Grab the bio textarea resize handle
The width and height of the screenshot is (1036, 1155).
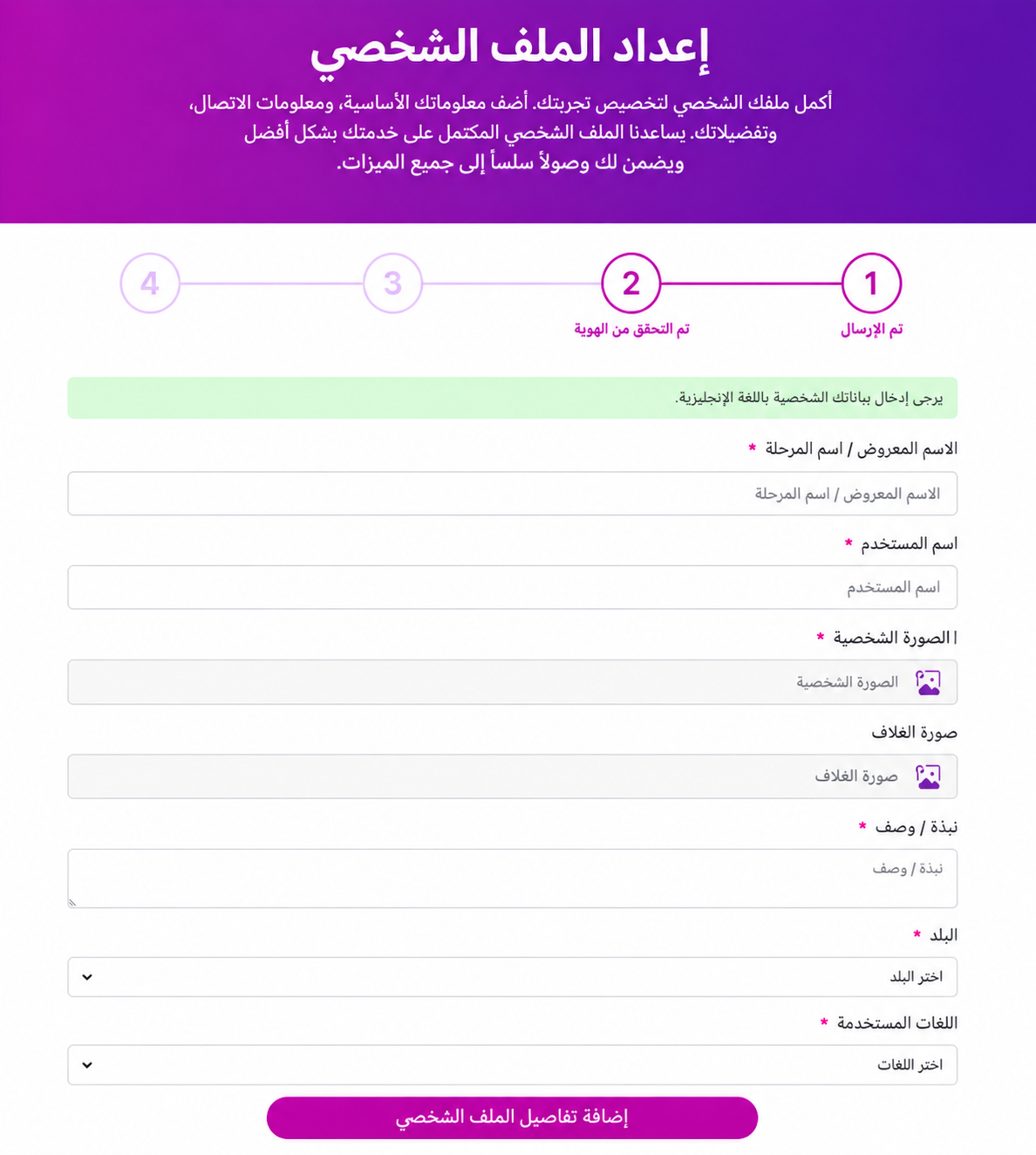click(x=73, y=903)
